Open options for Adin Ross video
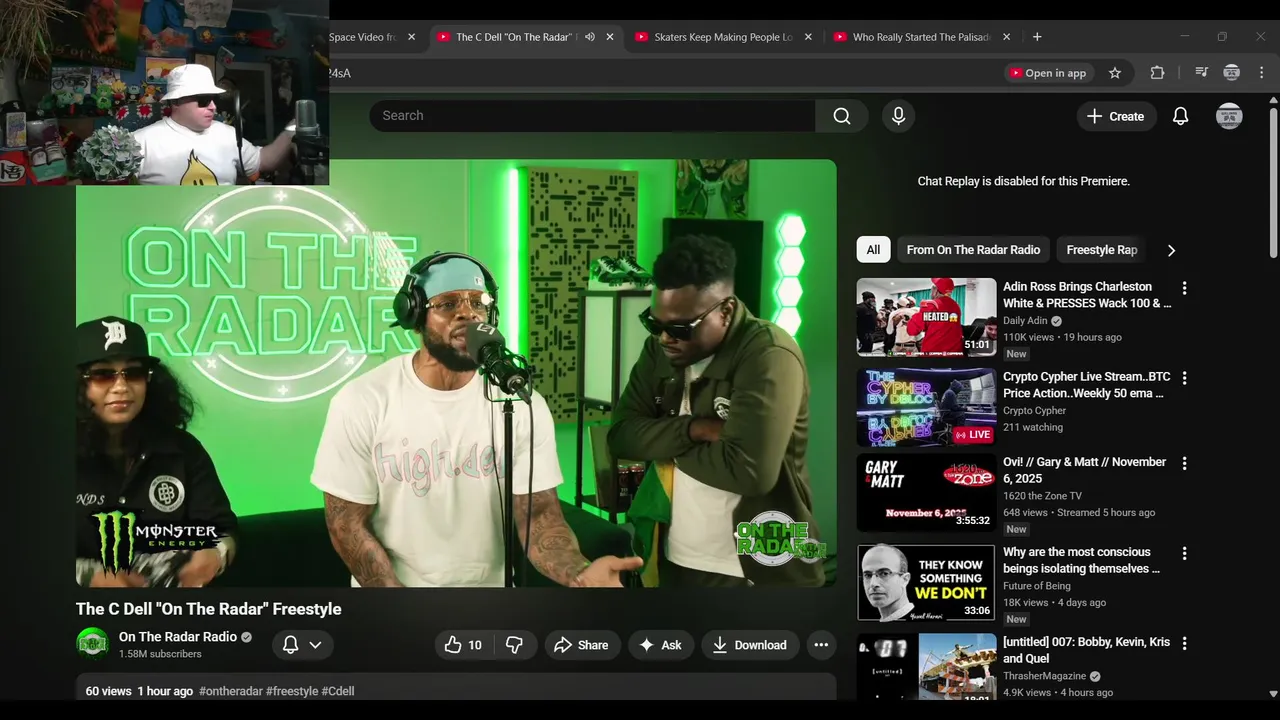The image size is (1280, 720). point(1184,288)
